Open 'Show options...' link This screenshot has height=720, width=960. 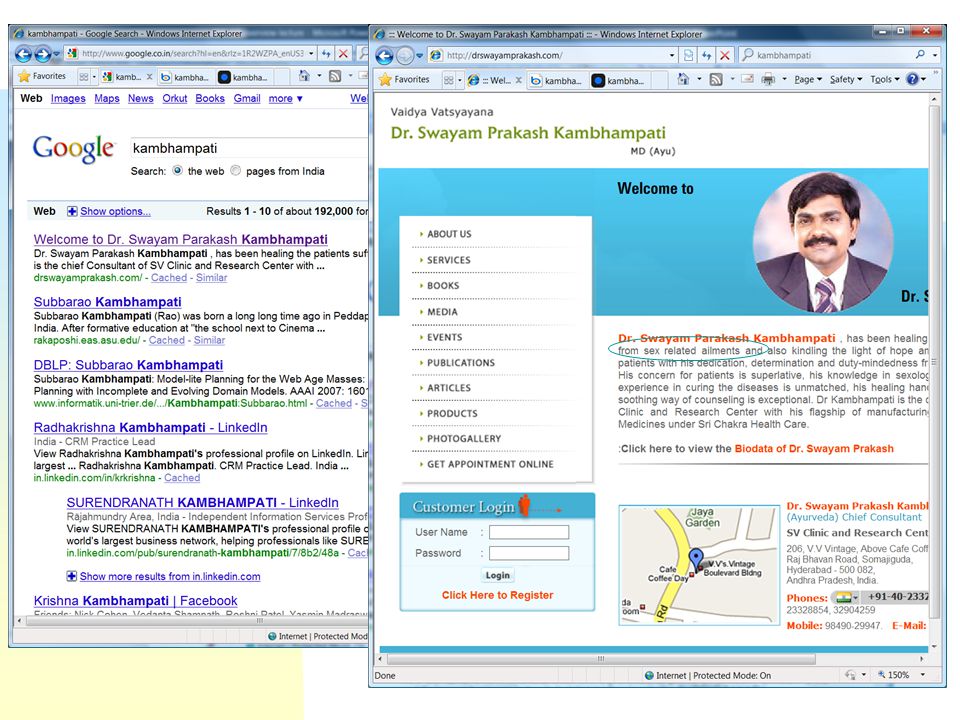pos(115,211)
